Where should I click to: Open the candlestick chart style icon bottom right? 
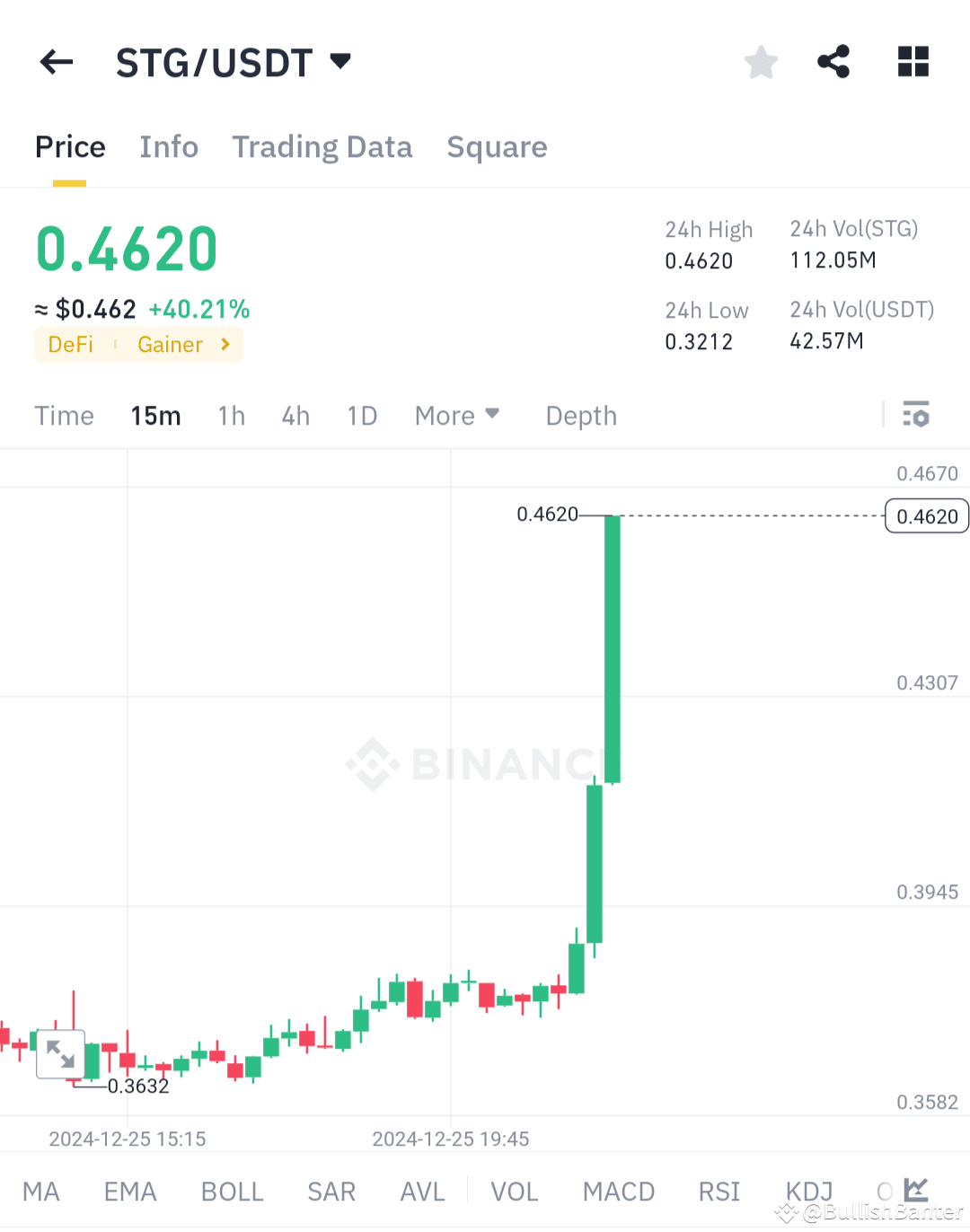click(915, 1189)
